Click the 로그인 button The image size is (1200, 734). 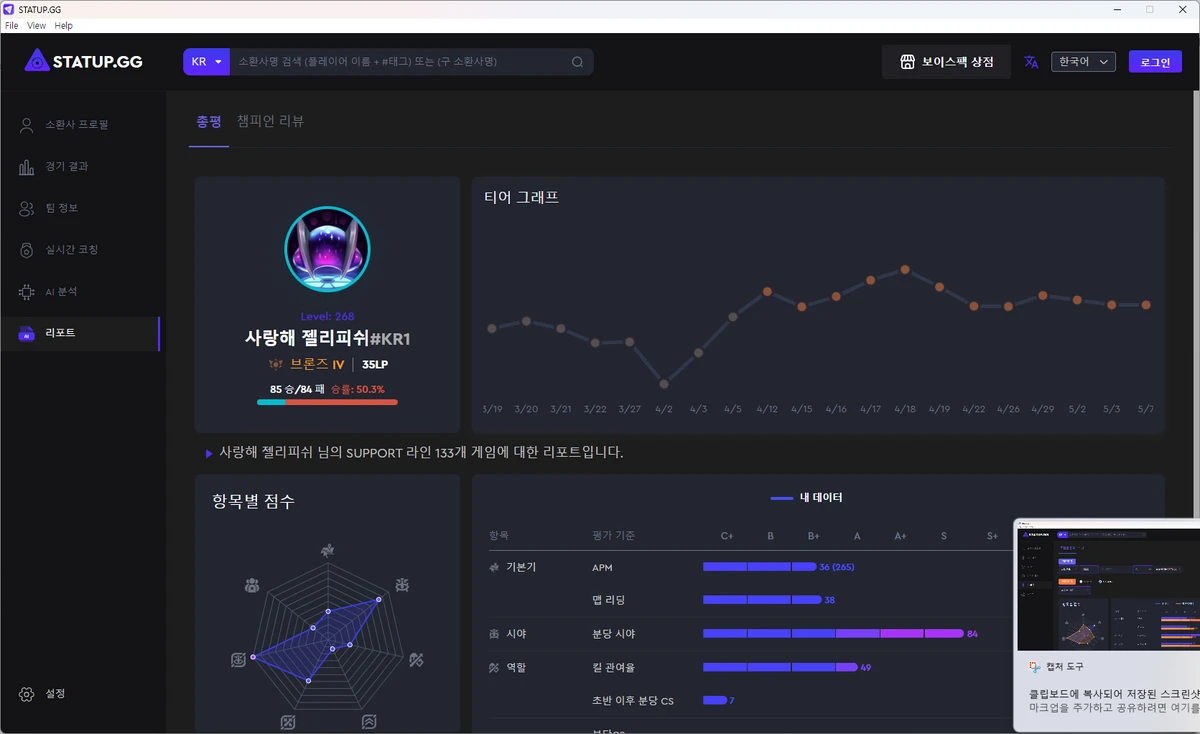[1155, 62]
